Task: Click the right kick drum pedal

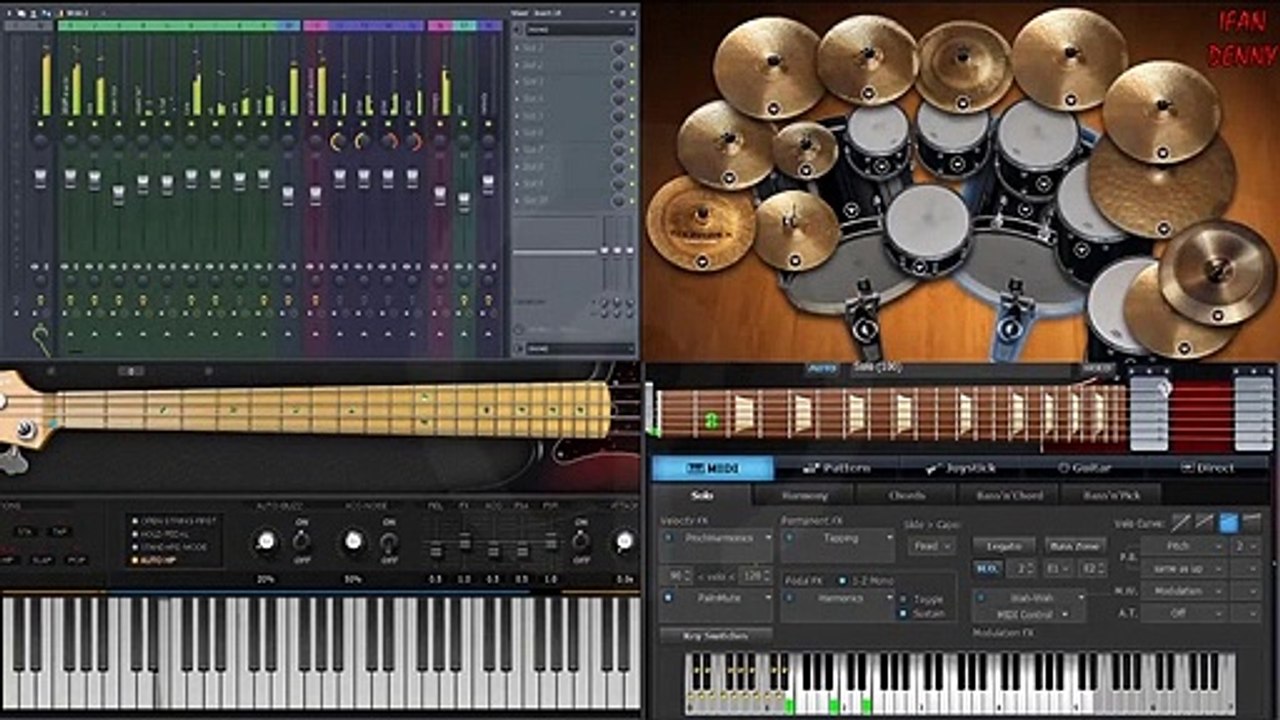Action: pyautogui.click(x=1011, y=318)
